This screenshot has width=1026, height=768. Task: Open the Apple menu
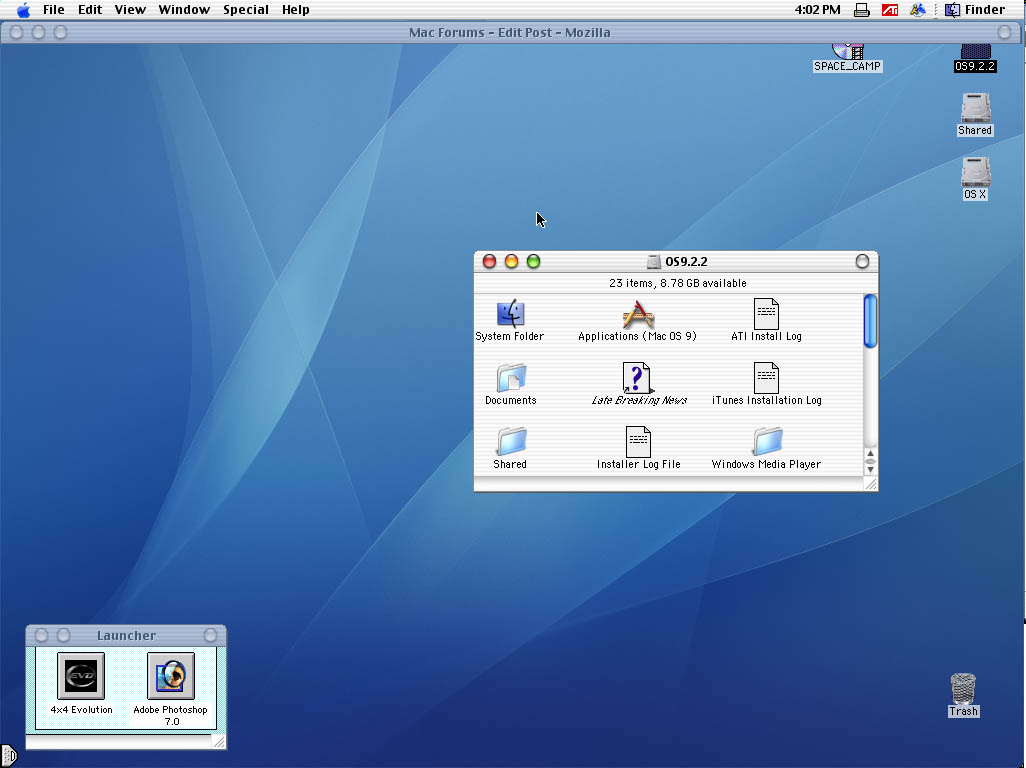click(x=21, y=10)
